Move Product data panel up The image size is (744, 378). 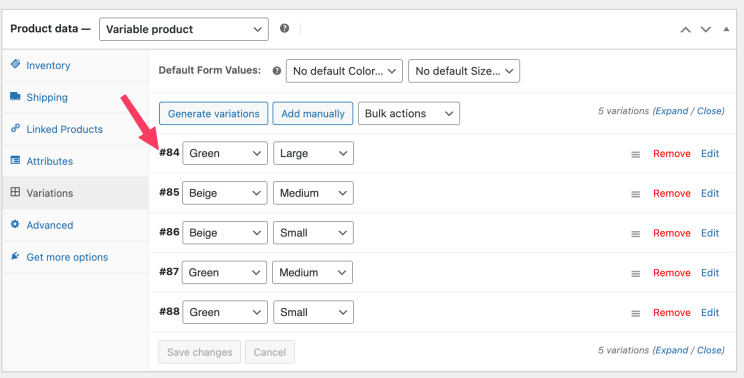[x=685, y=29]
